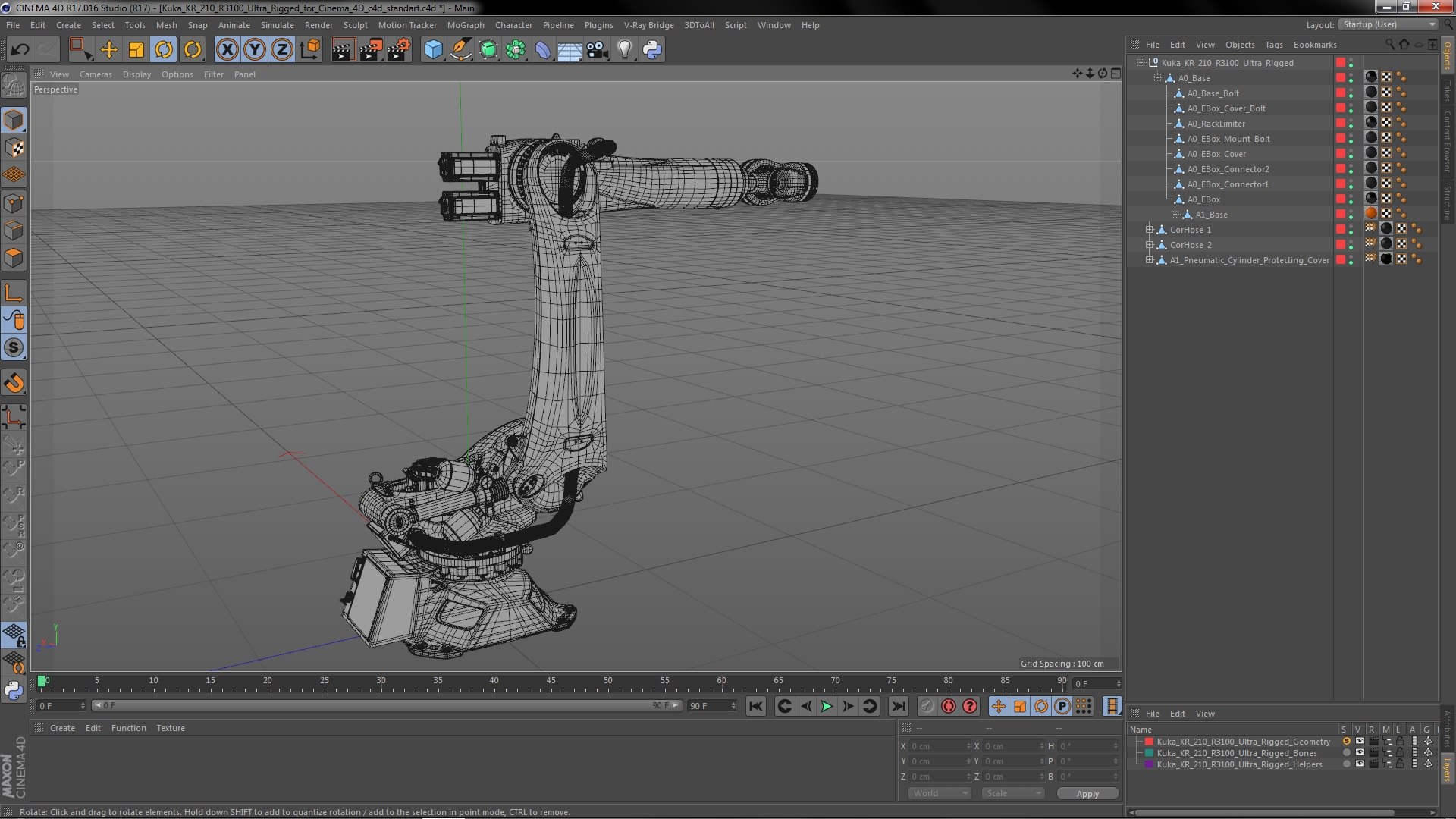Toggle the Z axis lock
This screenshot has width=1456, height=819.
[x=282, y=50]
